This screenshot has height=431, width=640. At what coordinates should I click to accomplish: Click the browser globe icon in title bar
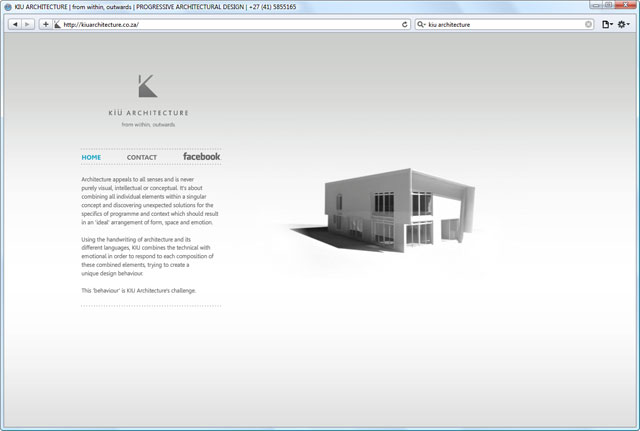point(8,7)
